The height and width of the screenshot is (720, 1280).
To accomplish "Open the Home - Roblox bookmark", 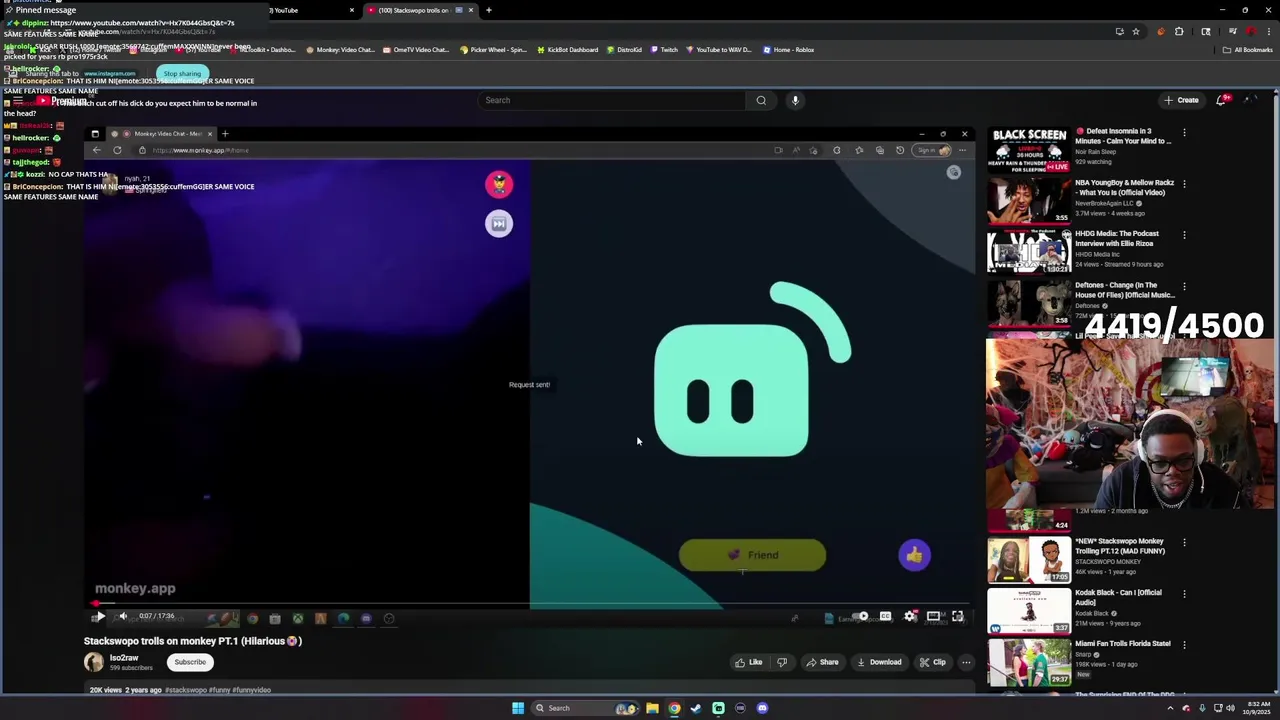I will [x=788, y=49].
